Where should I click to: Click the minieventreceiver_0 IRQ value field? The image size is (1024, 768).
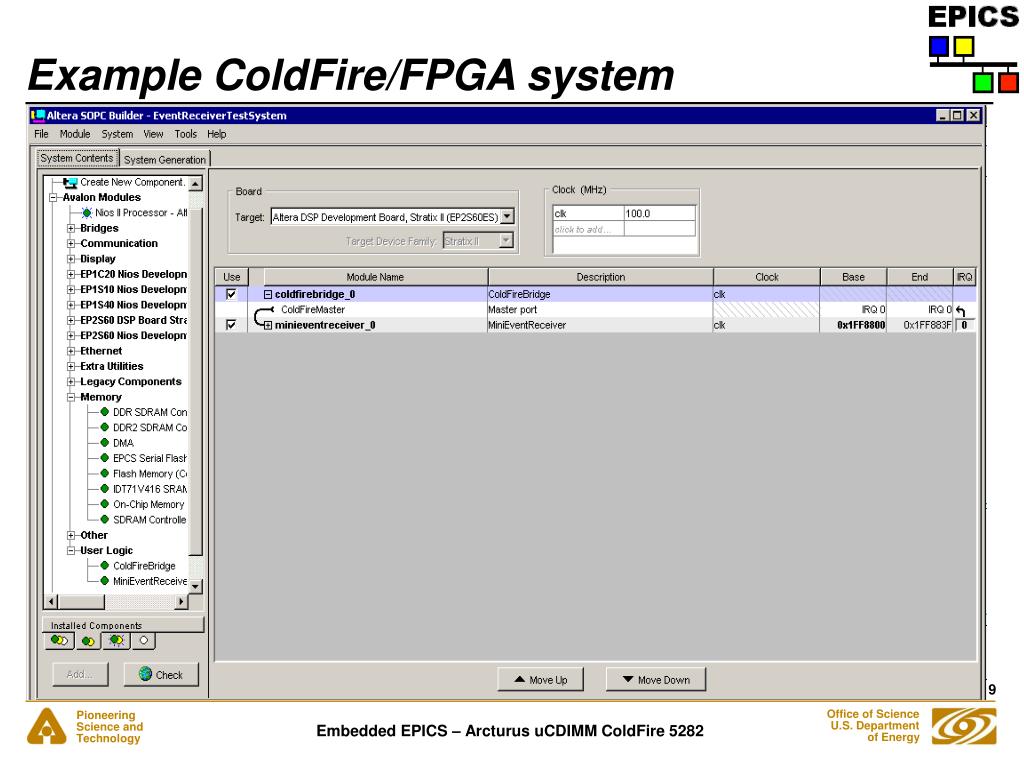[965, 325]
